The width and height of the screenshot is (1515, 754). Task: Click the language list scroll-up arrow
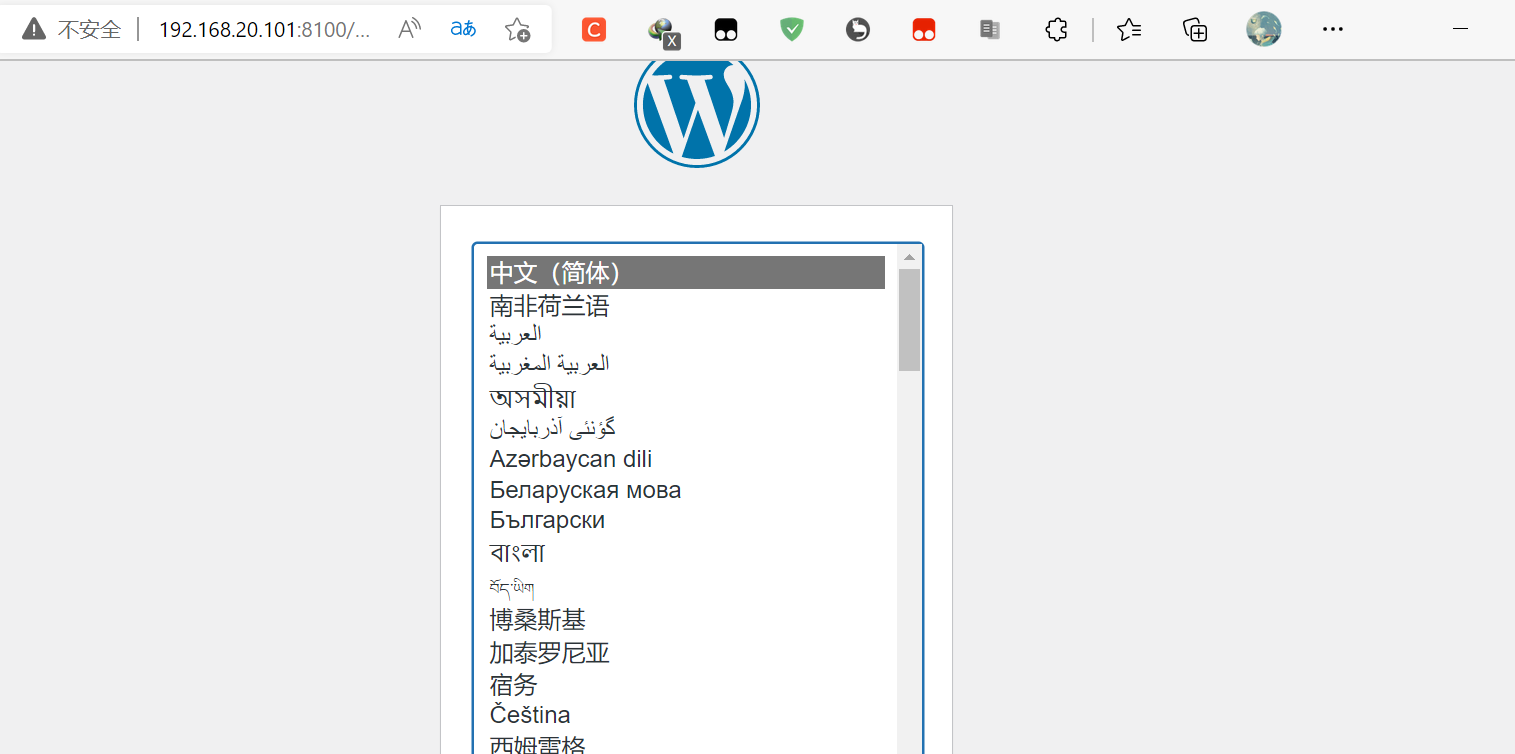point(909,257)
